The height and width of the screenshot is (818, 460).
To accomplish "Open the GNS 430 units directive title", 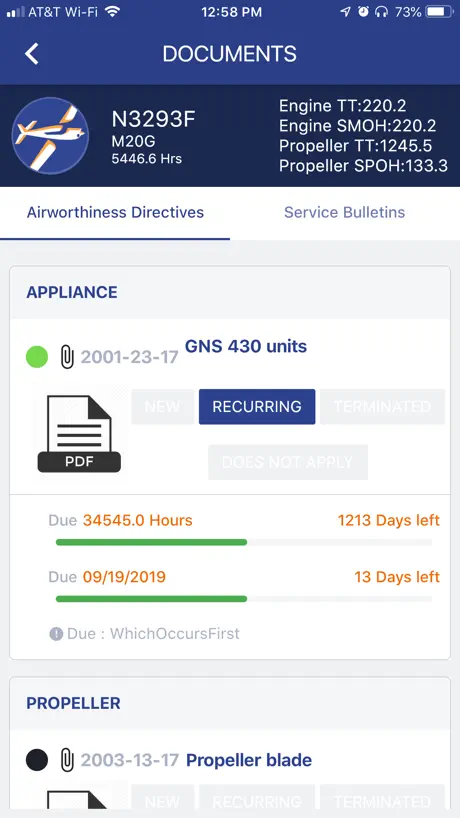I will pyautogui.click(x=246, y=346).
